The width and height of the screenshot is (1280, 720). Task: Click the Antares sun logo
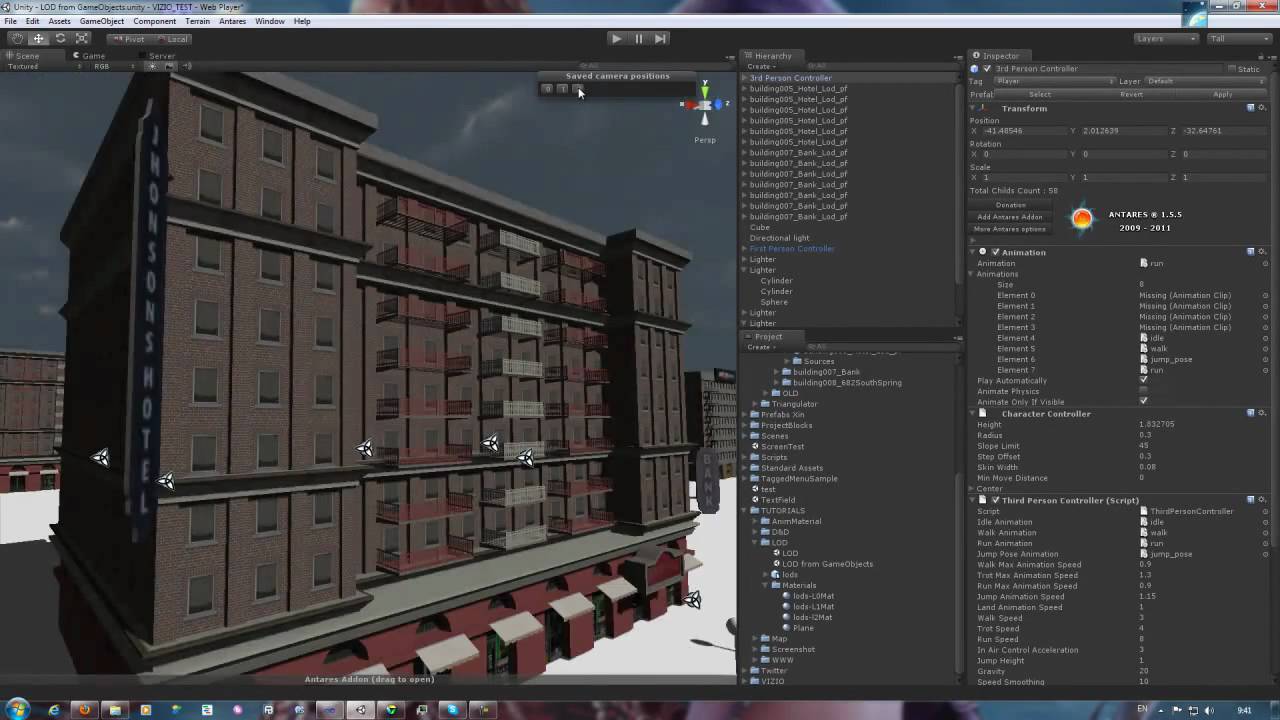pos(1082,219)
